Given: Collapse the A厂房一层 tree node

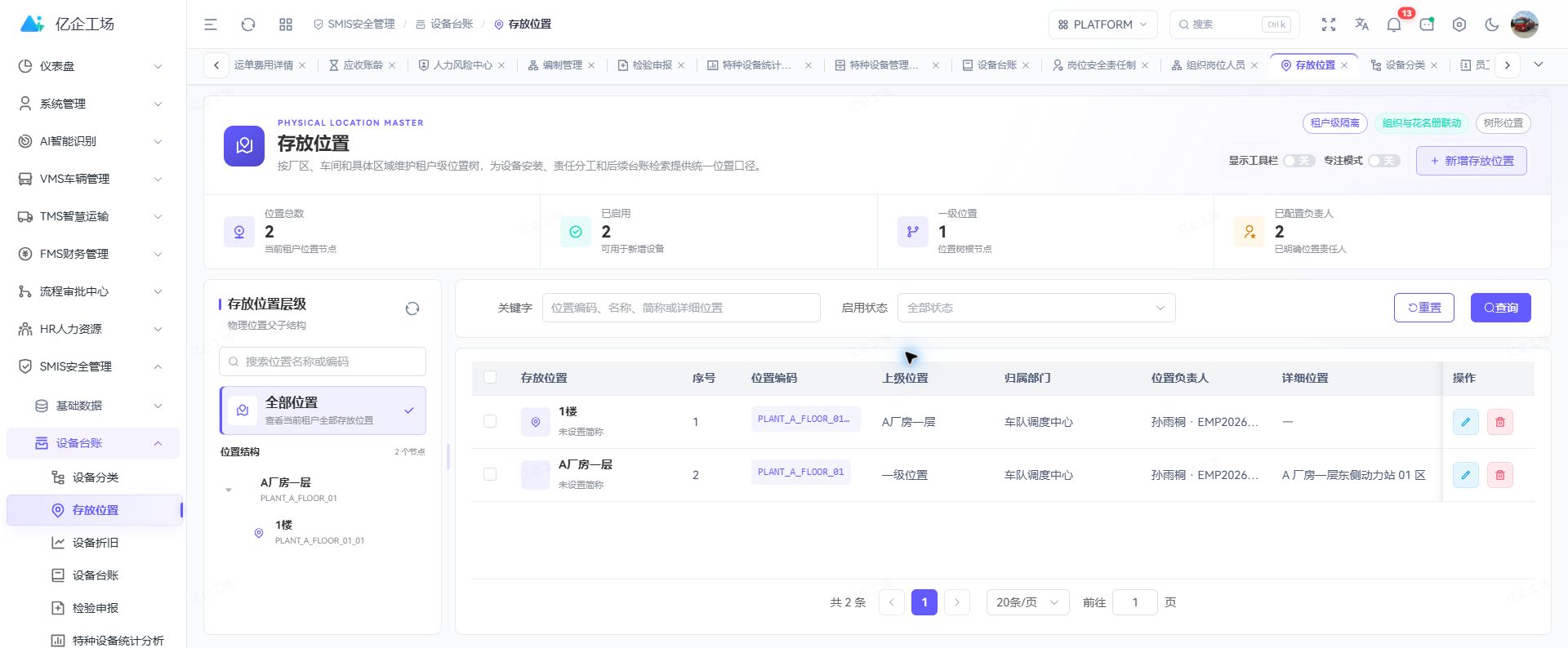Looking at the screenshot, I should 229,490.
